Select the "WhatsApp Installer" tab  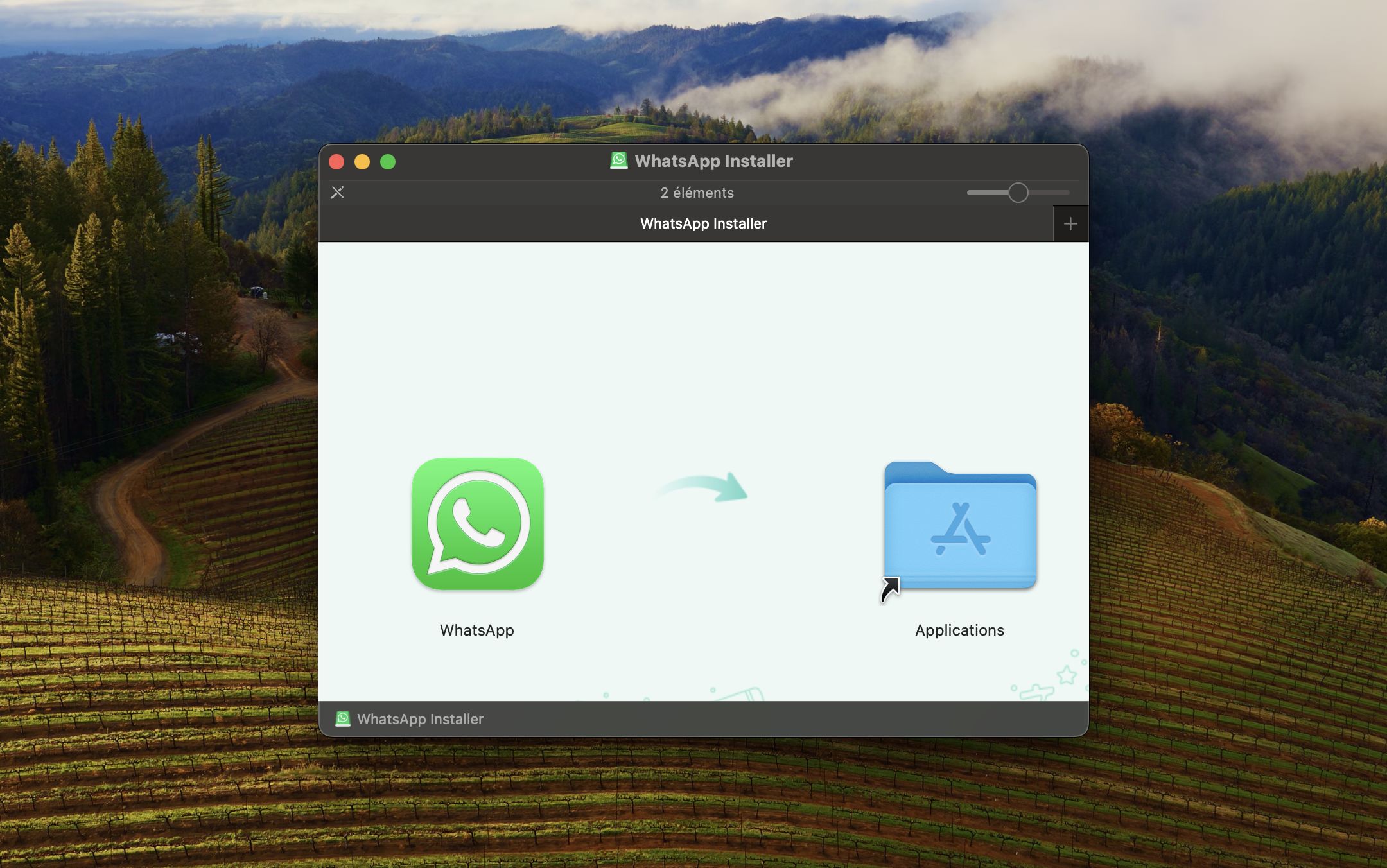(702, 224)
